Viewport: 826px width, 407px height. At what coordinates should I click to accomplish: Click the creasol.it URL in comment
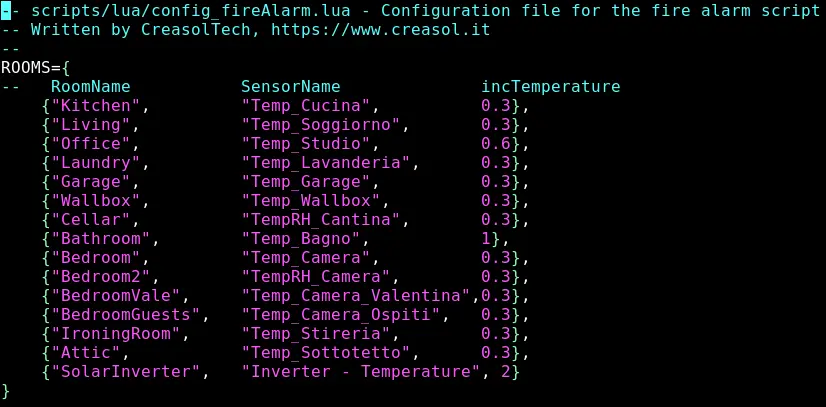tap(381, 30)
